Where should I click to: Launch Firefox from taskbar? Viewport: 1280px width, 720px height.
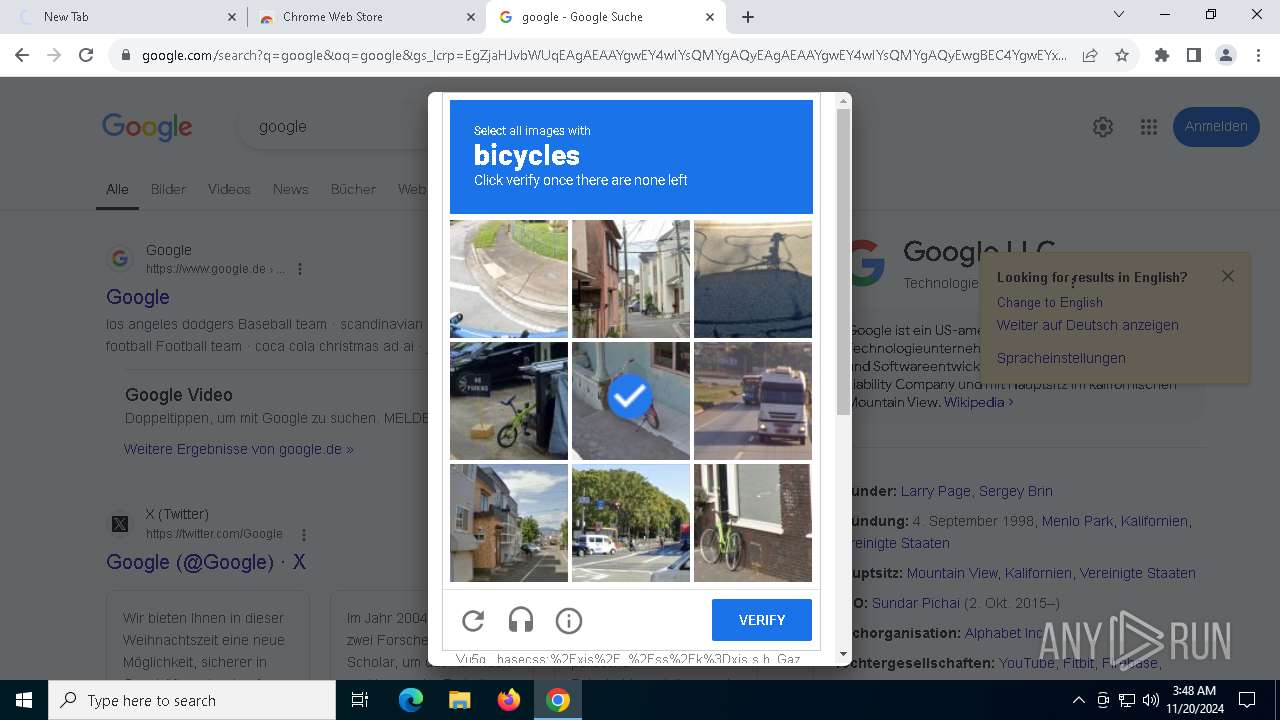tap(509, 700)
